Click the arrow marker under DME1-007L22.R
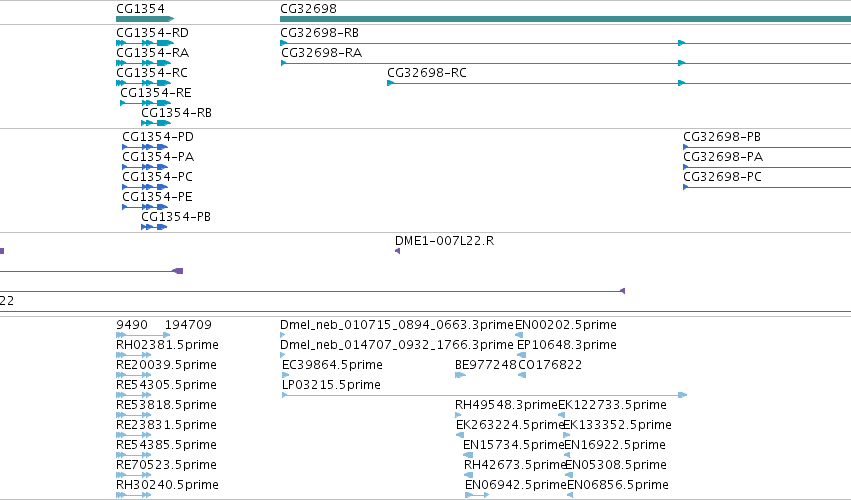This screenshot has height=500, width=851. click(x=397, y=251)
